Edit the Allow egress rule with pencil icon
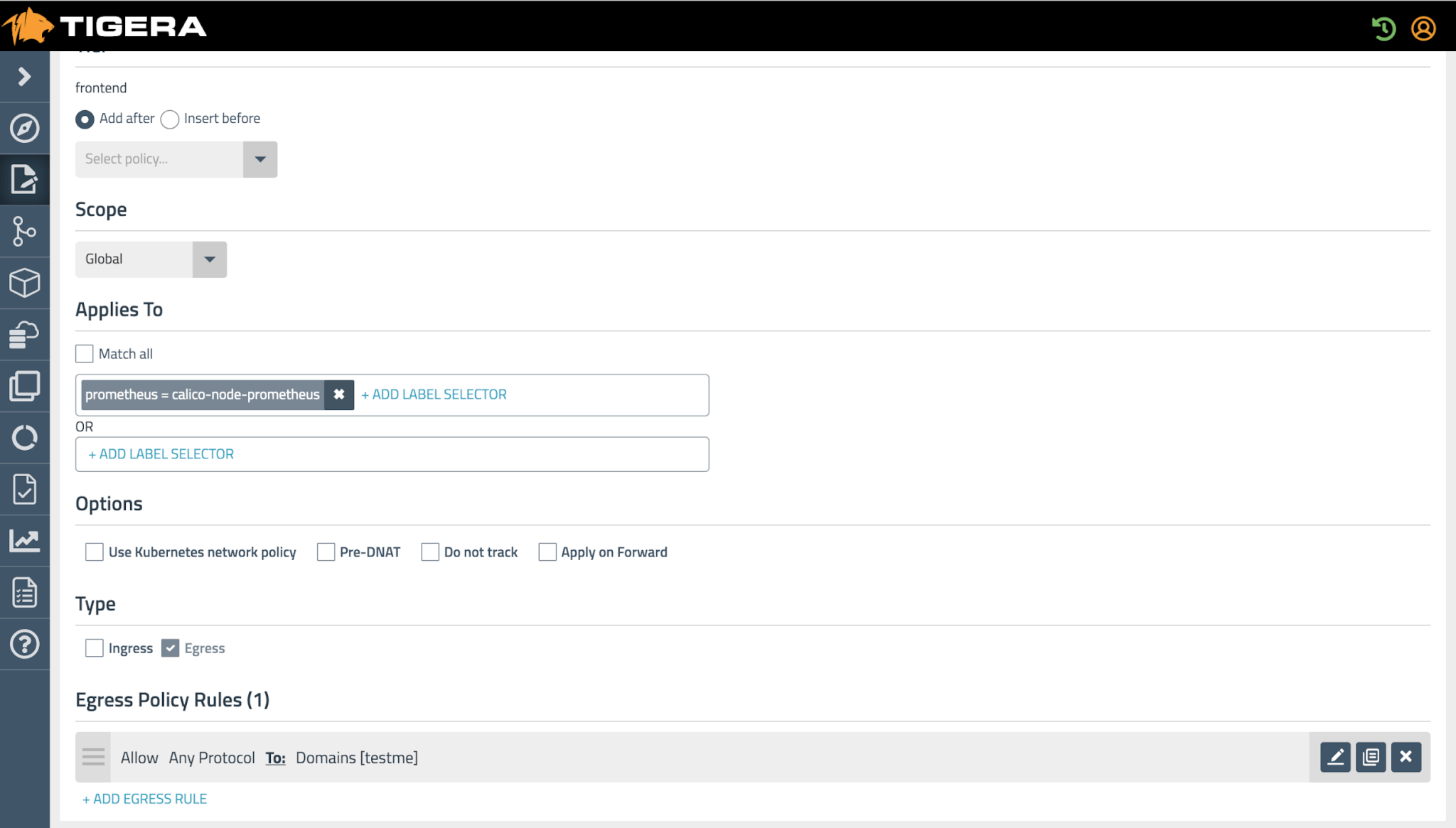The height and width of the screenshot is (828, 1456). pyautogui.click(x=1335, y=757)
